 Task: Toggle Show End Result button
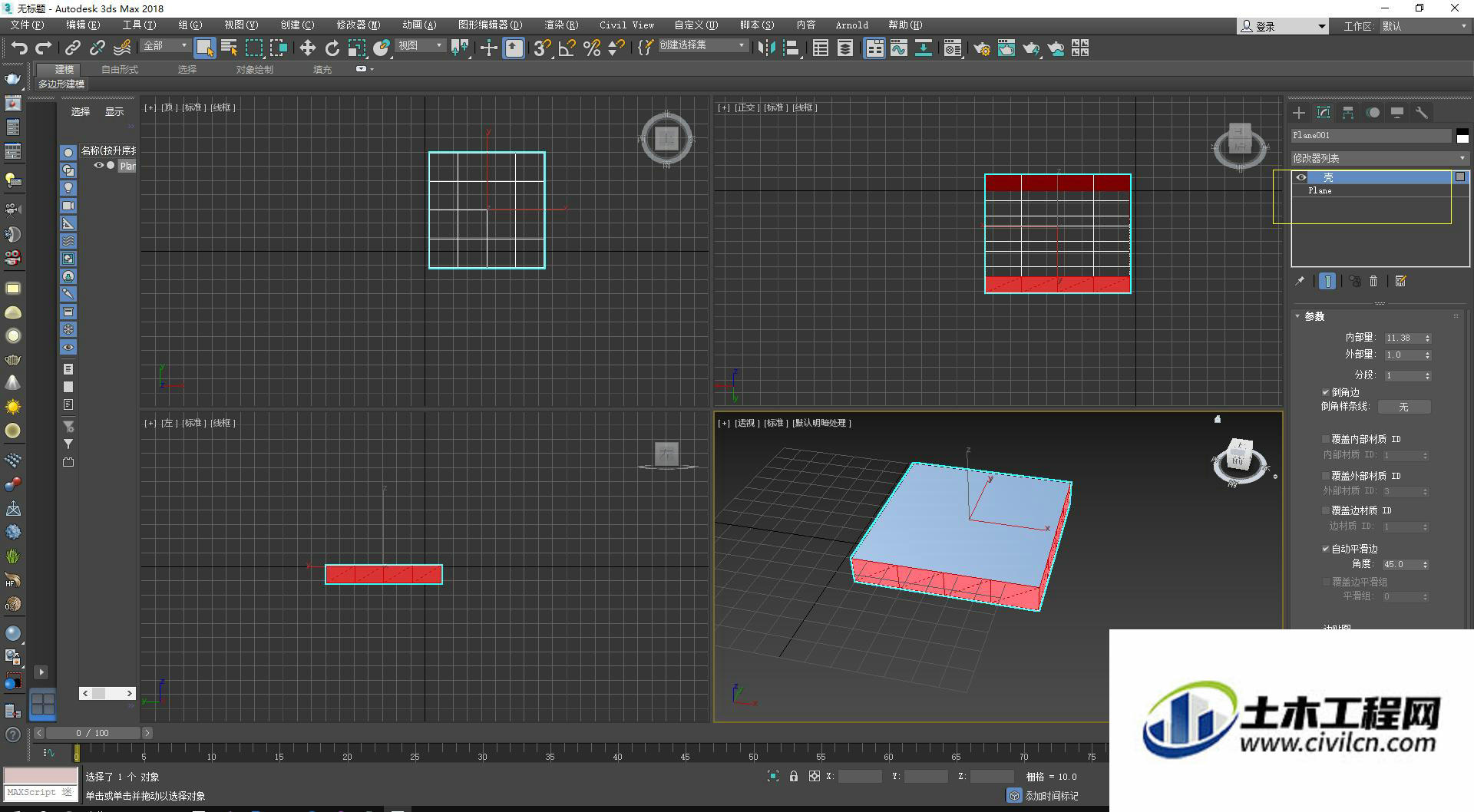point(1327,281)
